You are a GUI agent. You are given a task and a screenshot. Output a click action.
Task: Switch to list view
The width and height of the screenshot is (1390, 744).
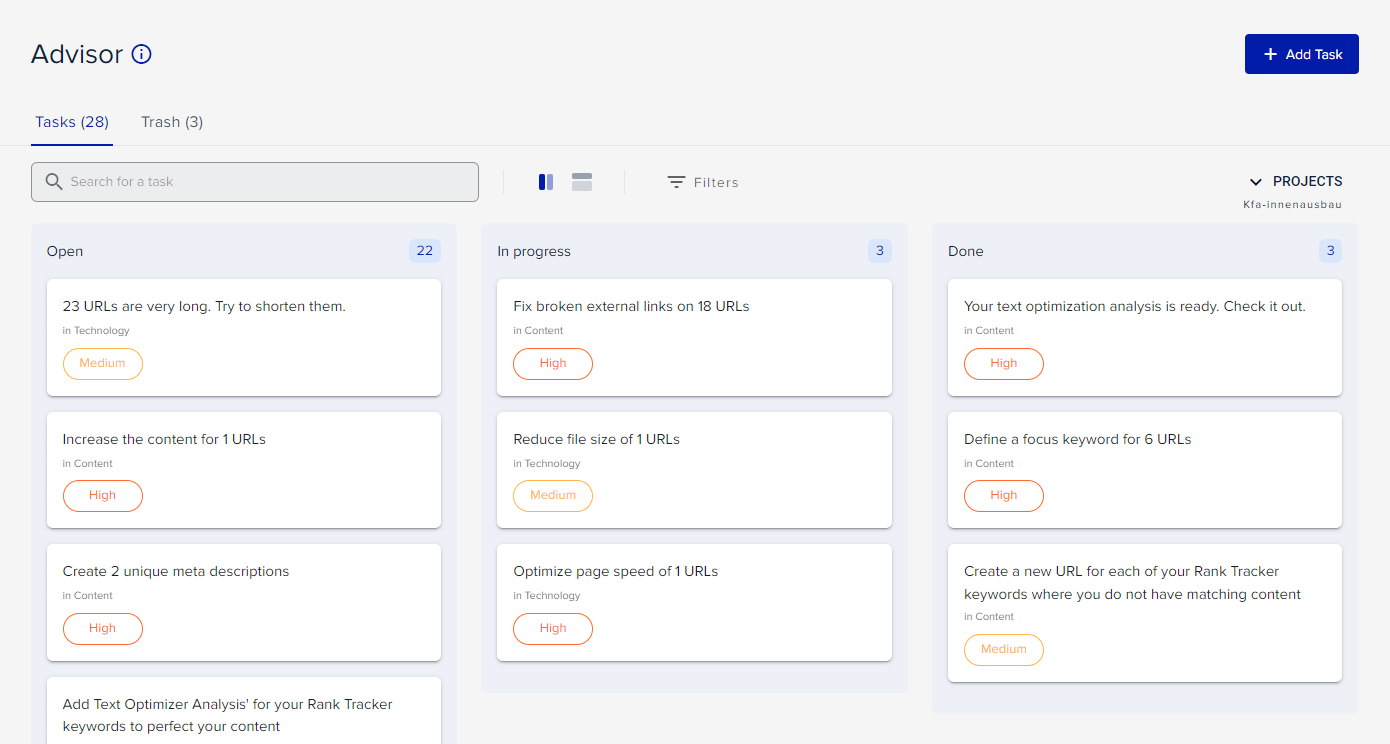tap(581, 181)
